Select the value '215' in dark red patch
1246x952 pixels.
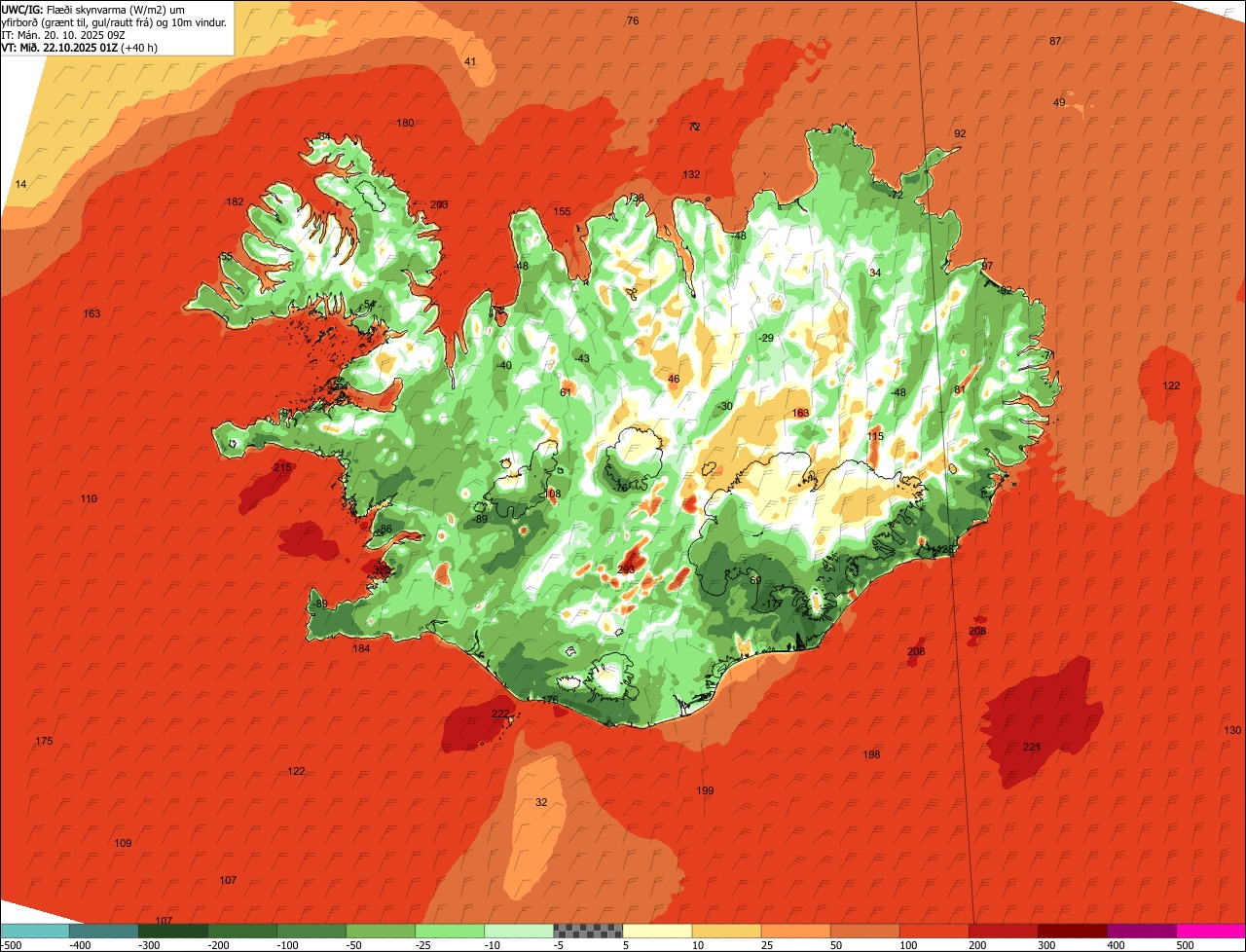tap(282, 468)
